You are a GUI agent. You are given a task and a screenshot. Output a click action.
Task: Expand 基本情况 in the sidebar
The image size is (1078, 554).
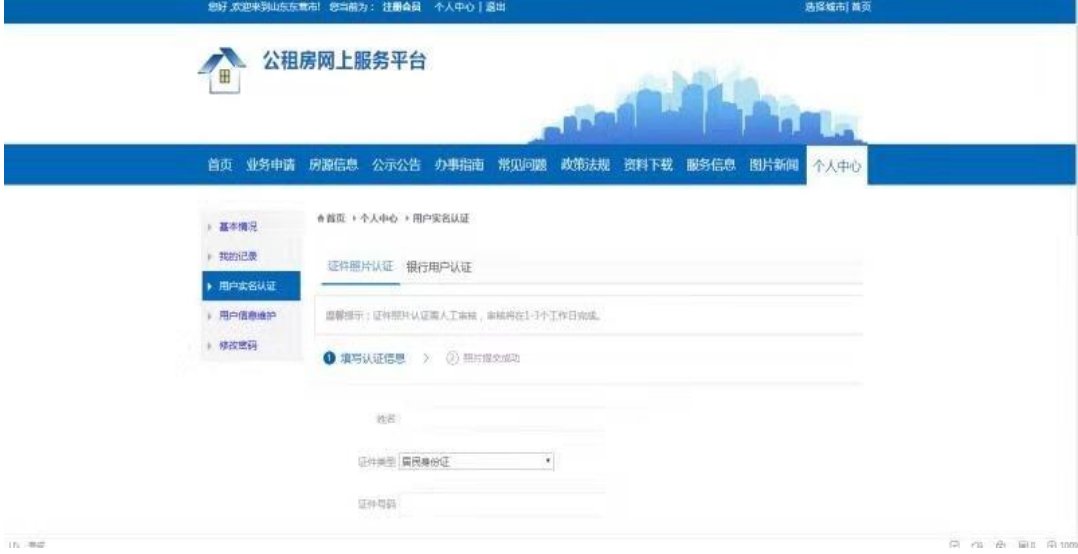click(238, 227)
